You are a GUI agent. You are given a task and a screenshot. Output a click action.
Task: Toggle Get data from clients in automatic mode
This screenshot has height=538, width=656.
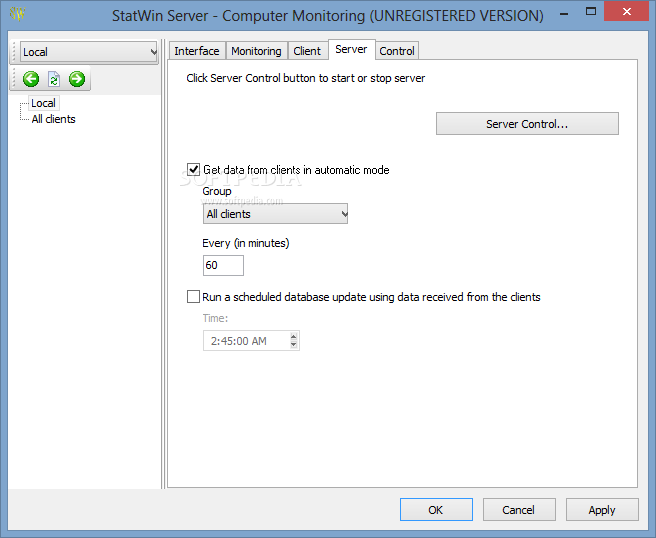[x=193, y=170]
